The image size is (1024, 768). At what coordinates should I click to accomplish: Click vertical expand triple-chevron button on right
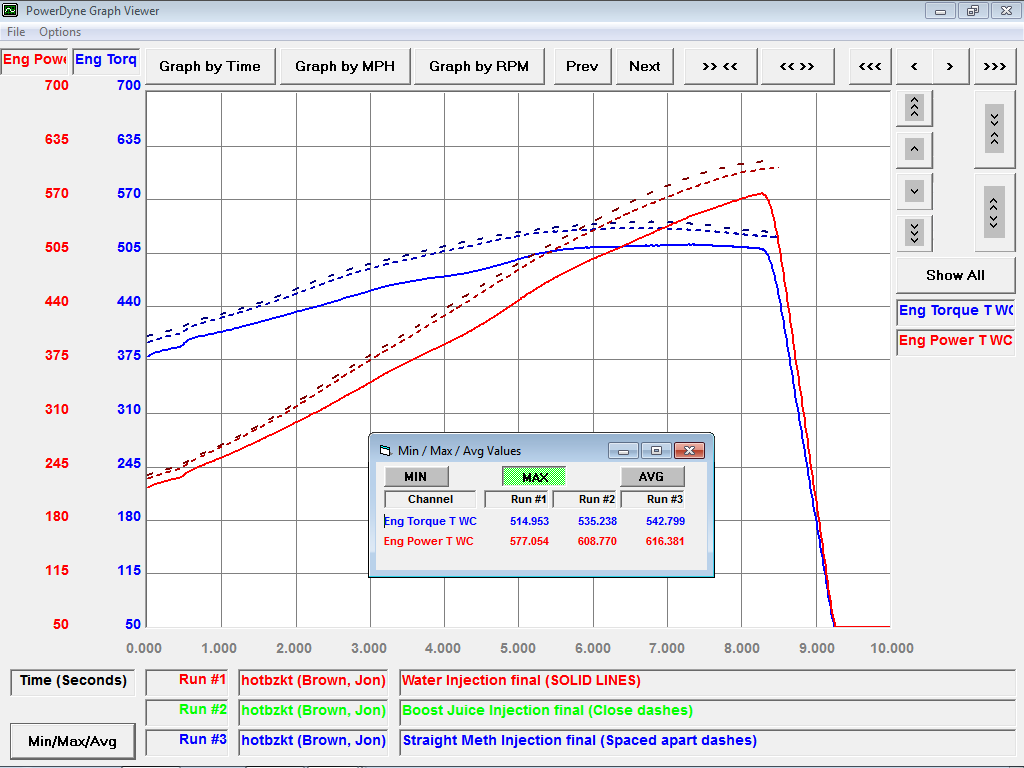[994, 213]
